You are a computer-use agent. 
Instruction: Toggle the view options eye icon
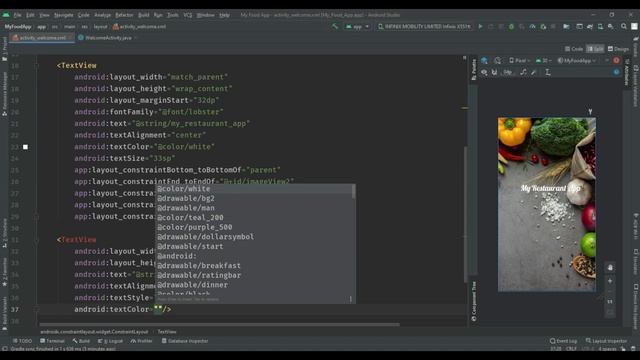484,72
